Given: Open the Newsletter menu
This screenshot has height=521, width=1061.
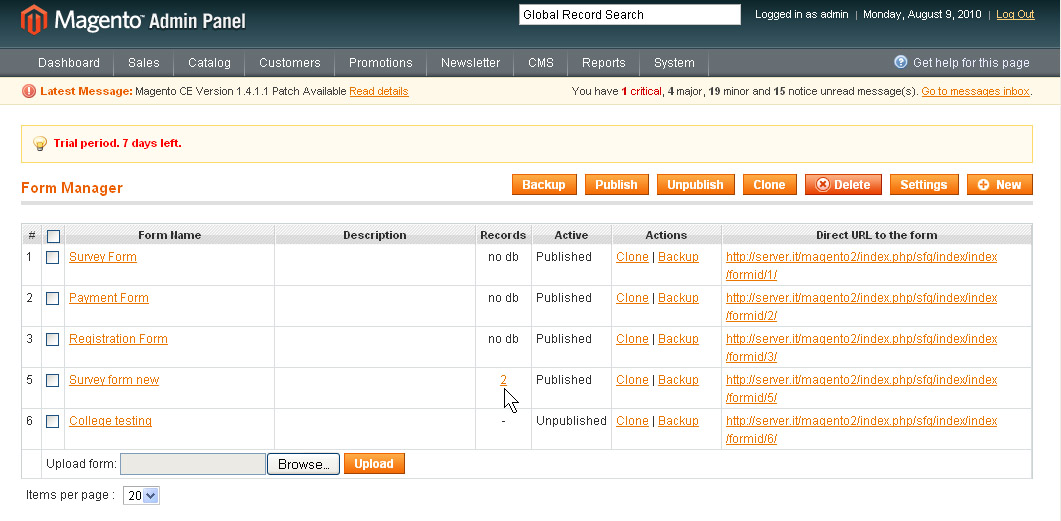Looking at the screenshot, I should (x=470, y=63).
